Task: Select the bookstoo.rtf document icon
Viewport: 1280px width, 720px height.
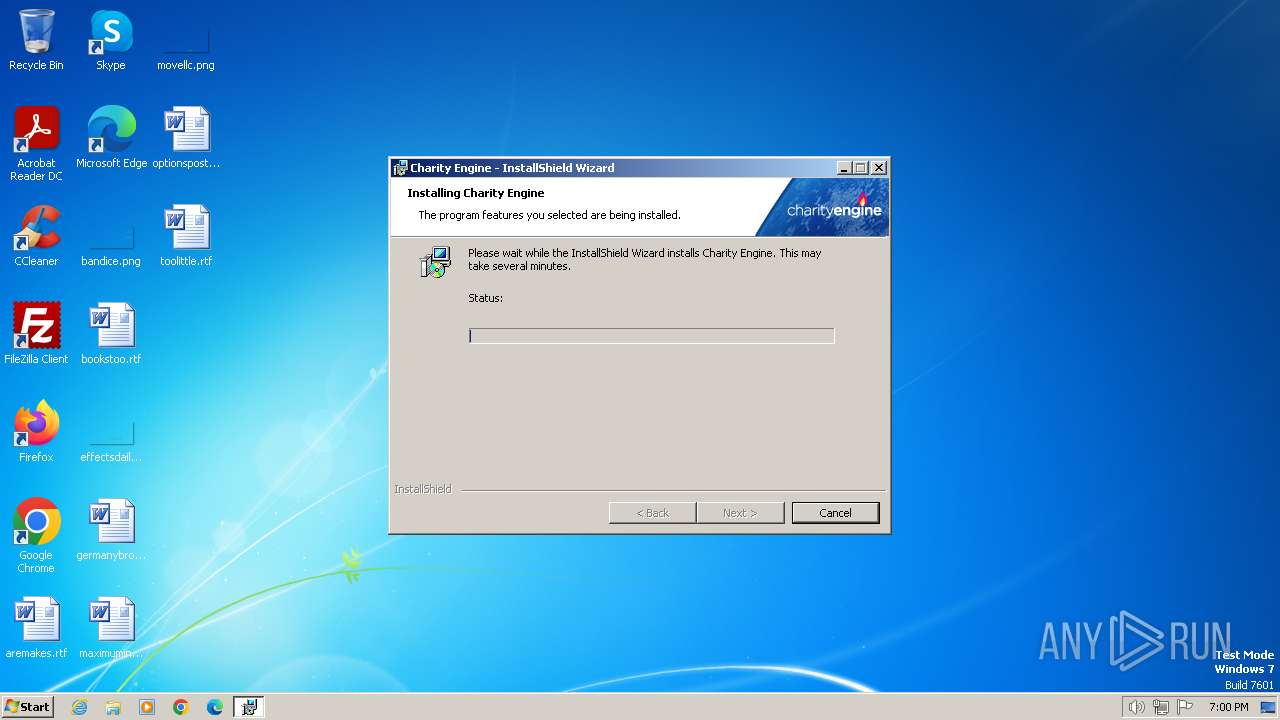Action: pyautogui.click(x=111, y=334)
